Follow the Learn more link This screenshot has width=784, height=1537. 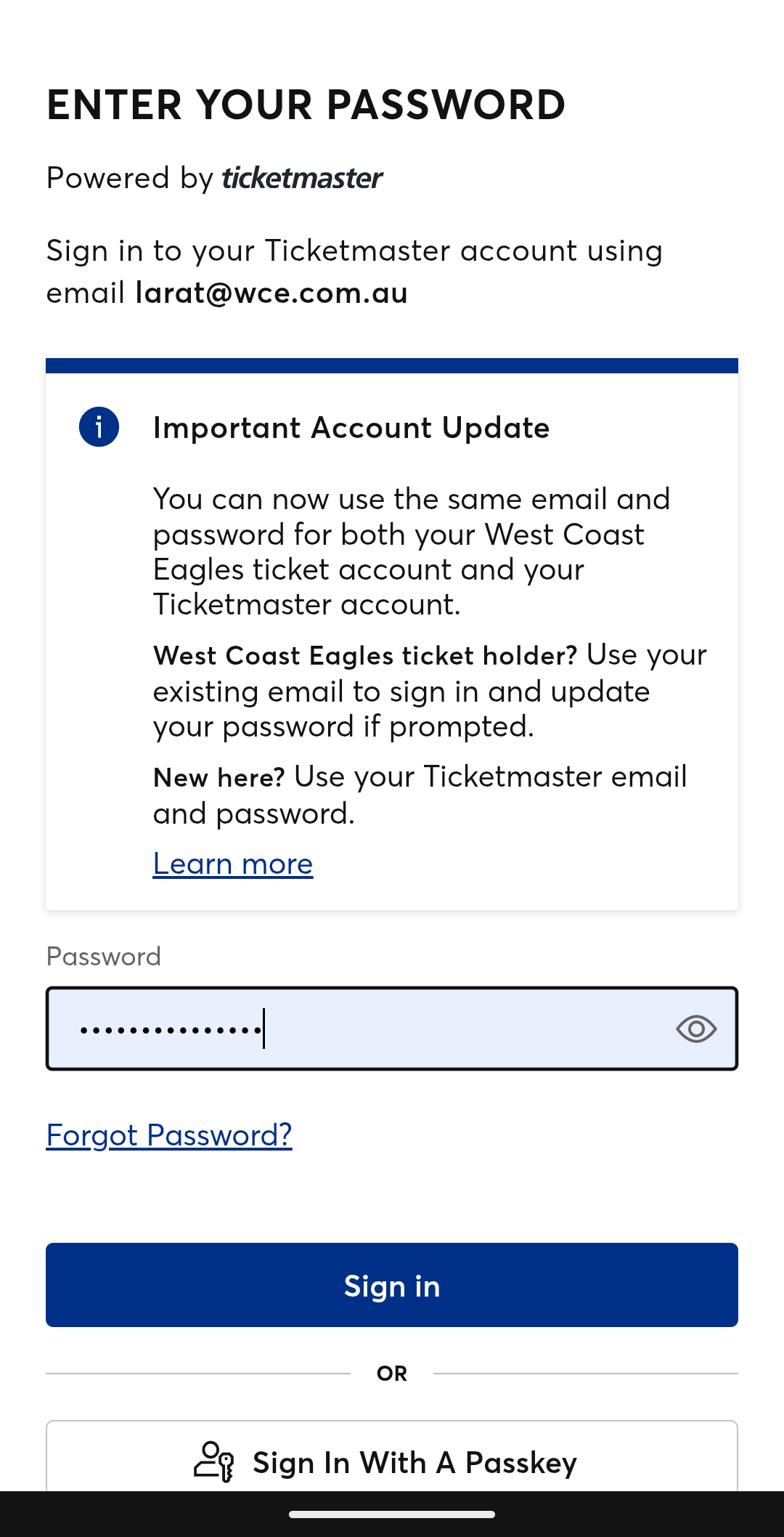233,864
